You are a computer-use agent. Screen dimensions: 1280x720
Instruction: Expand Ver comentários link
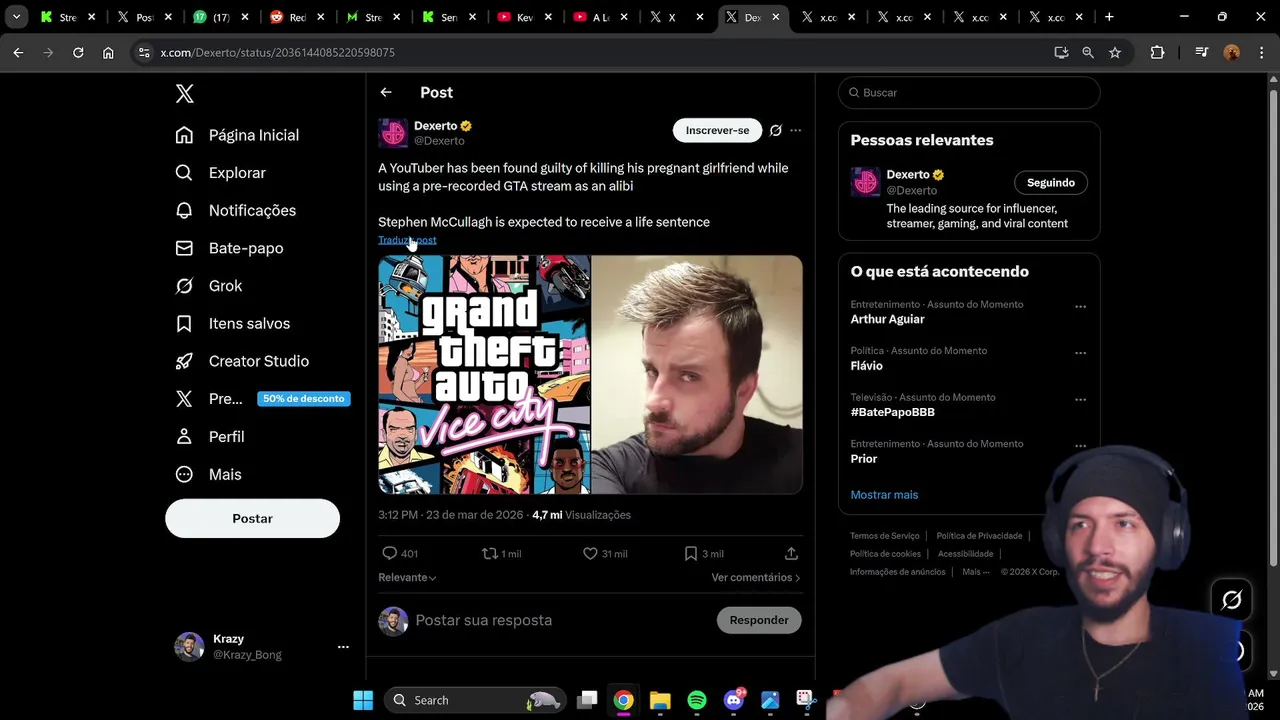click(x=756, y=577)
